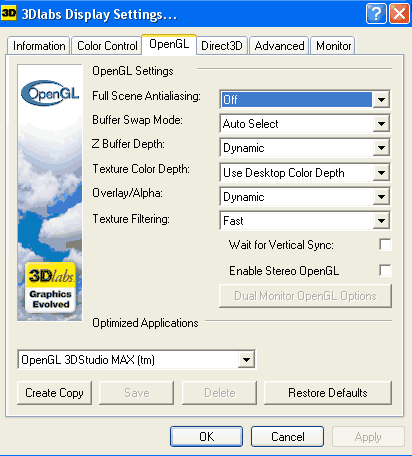Click the highlighted 'Off' antialiasing value
The image size is (412, 456).
pyautogui.click(x=296, y=99)
